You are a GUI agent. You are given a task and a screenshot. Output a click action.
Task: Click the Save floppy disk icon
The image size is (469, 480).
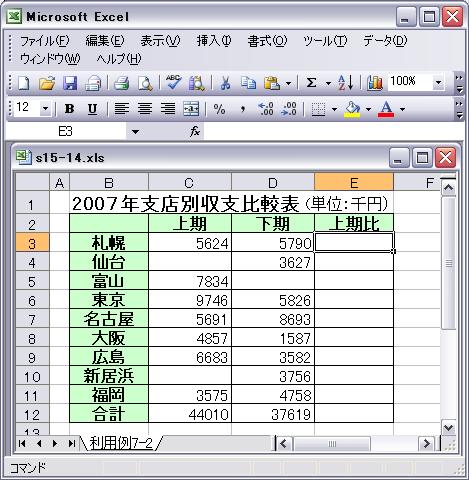[70, 83]
